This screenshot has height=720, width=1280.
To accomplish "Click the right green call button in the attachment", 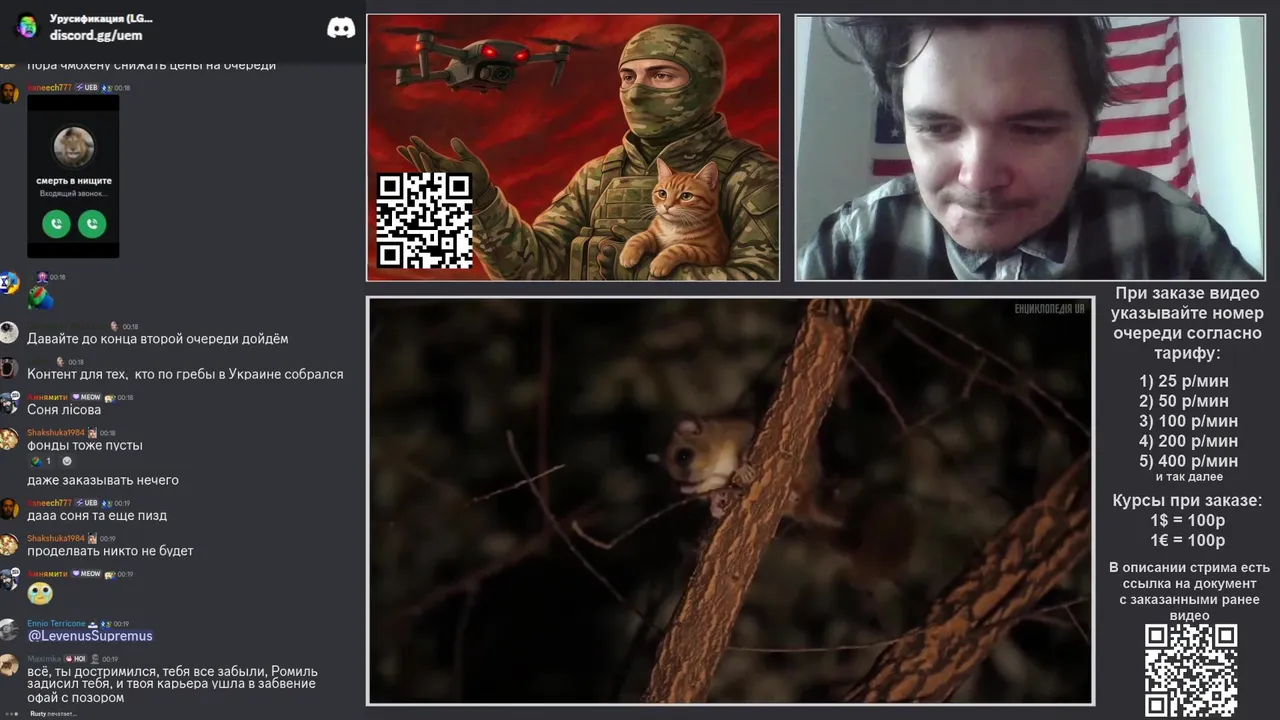I will click(92, 224).
